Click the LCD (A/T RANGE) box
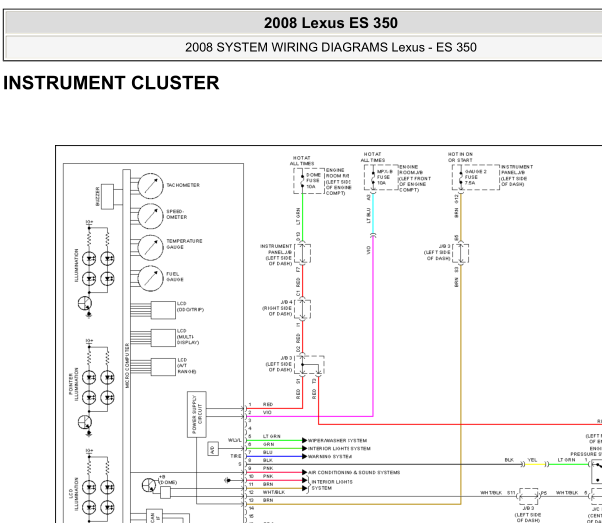The image size is (602, 523). pyautogui.click(x=163, y=367)
